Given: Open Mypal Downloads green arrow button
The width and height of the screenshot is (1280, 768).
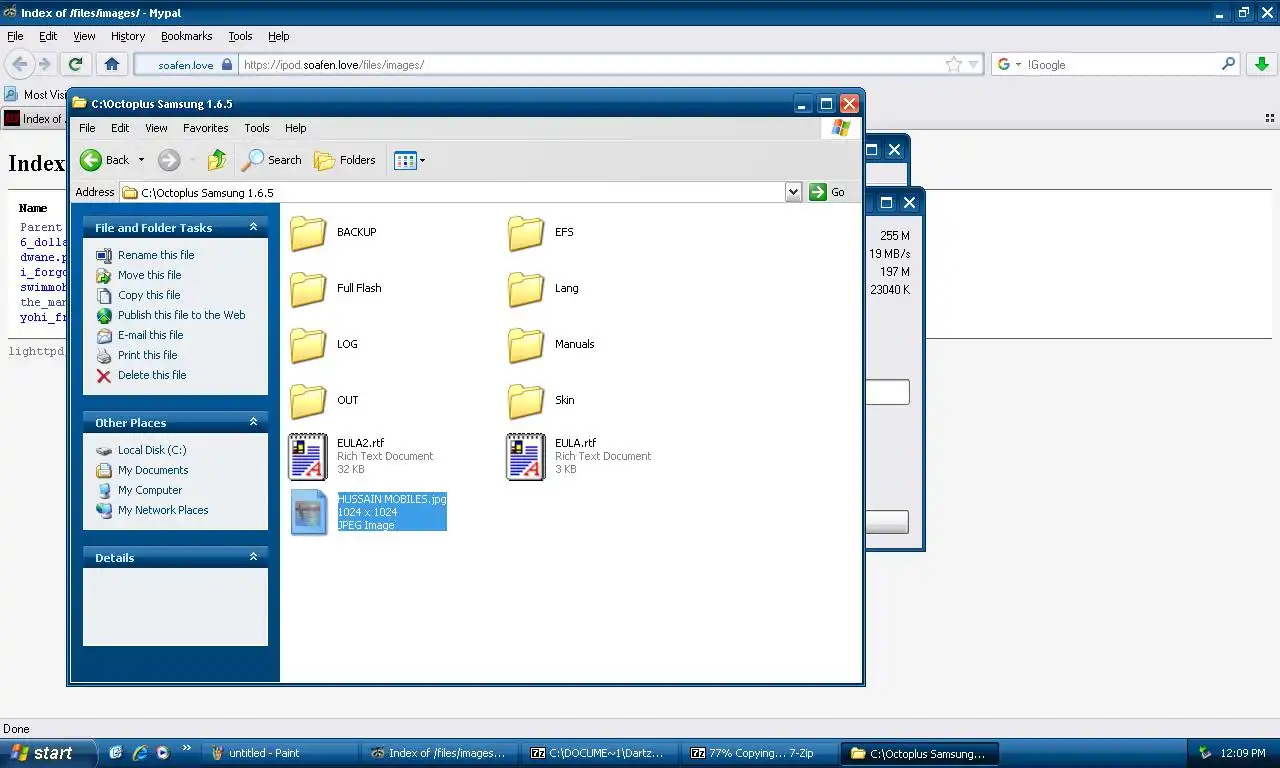Looking at the screenshot, I should click(x=1260, y=64).
